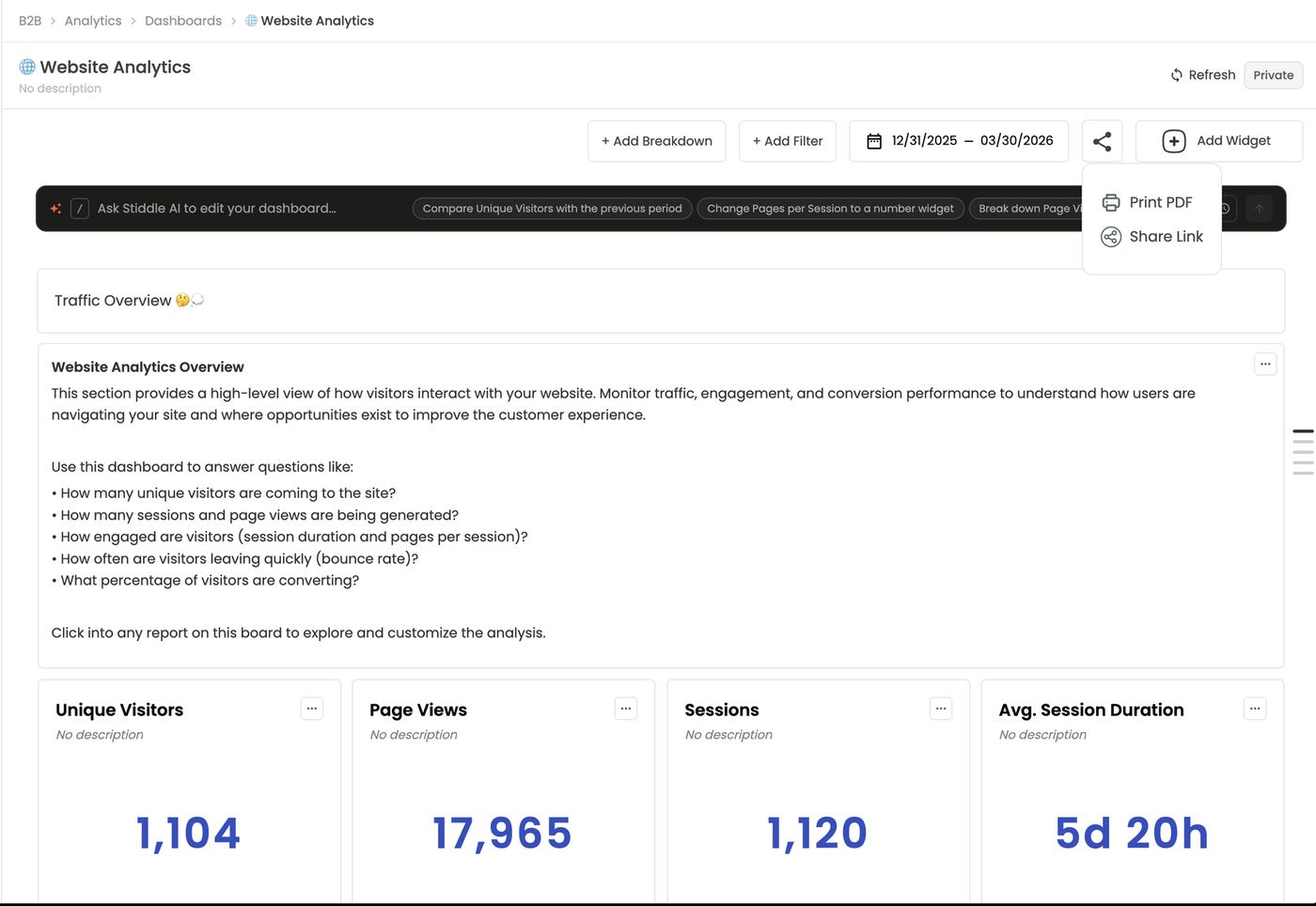Click the slash command icon in AI bar
This screenshot has height=906, width=1316.
(80, 209)
